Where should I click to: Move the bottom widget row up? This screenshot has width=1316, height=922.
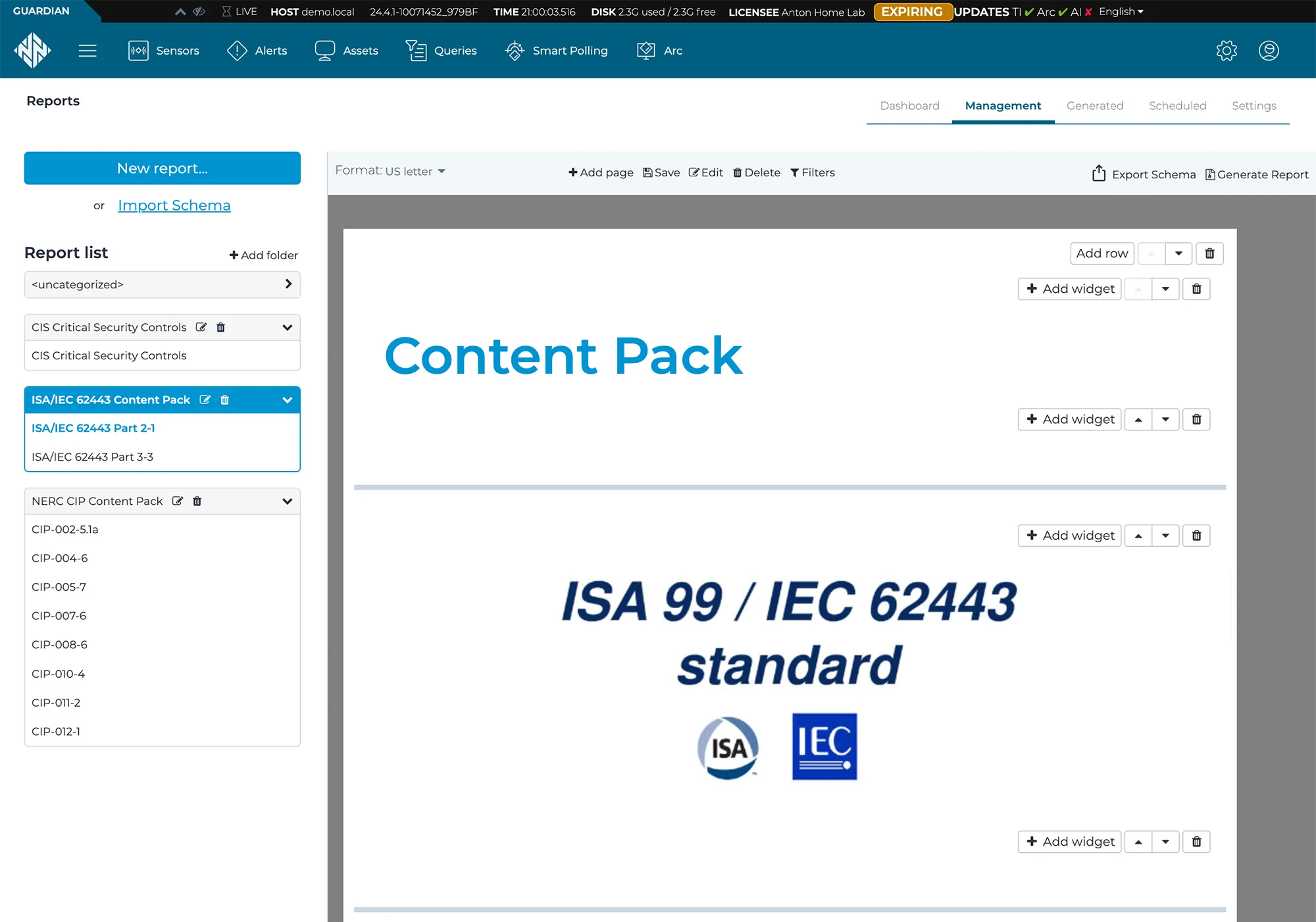[x=1138, y=842]
